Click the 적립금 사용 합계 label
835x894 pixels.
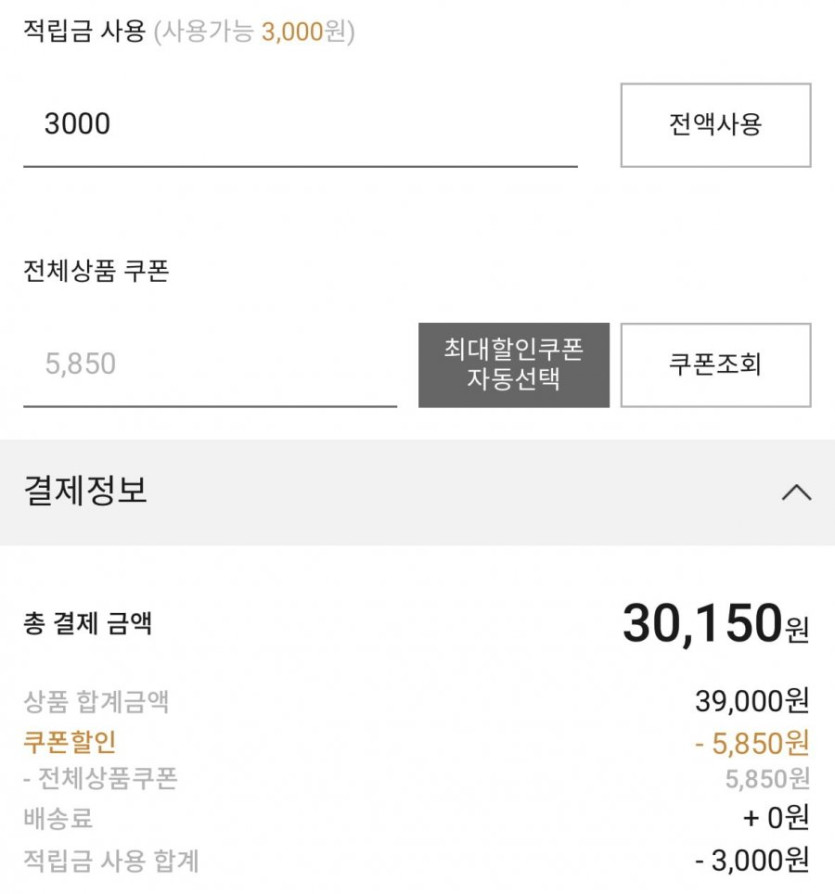(111, 858)
